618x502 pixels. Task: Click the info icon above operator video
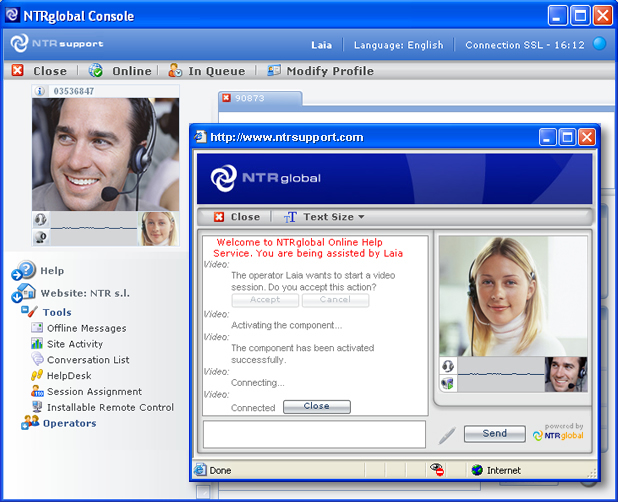pyautogui.click(x=40, y=91)
